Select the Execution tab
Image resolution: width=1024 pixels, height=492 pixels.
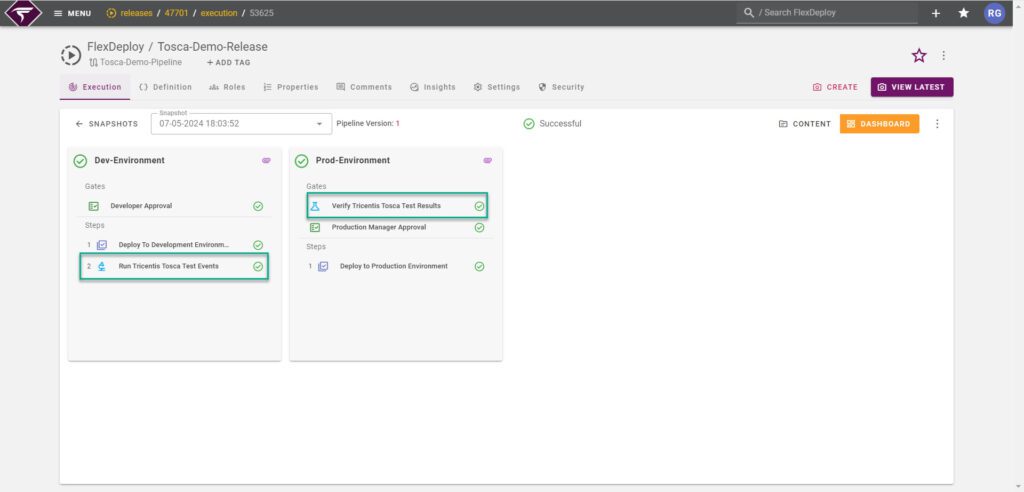point(95,87)
